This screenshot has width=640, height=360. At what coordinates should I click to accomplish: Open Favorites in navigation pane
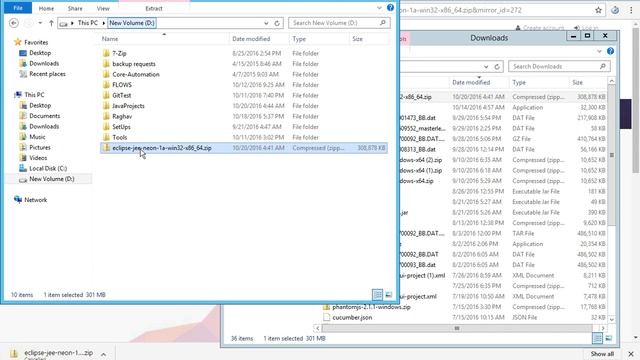click(36, 42)
